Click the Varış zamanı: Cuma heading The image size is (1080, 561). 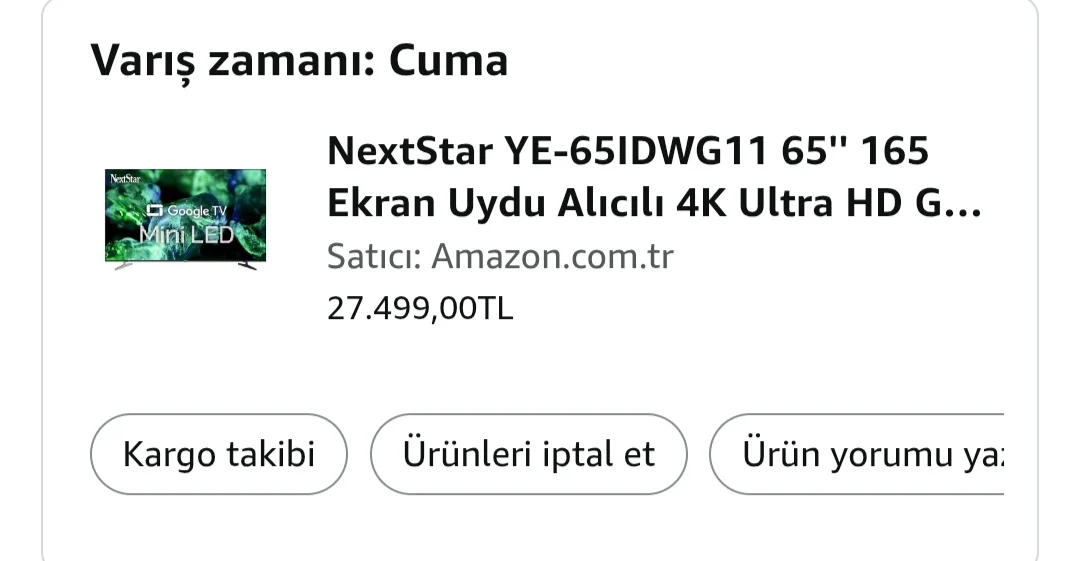click(299, 61)
